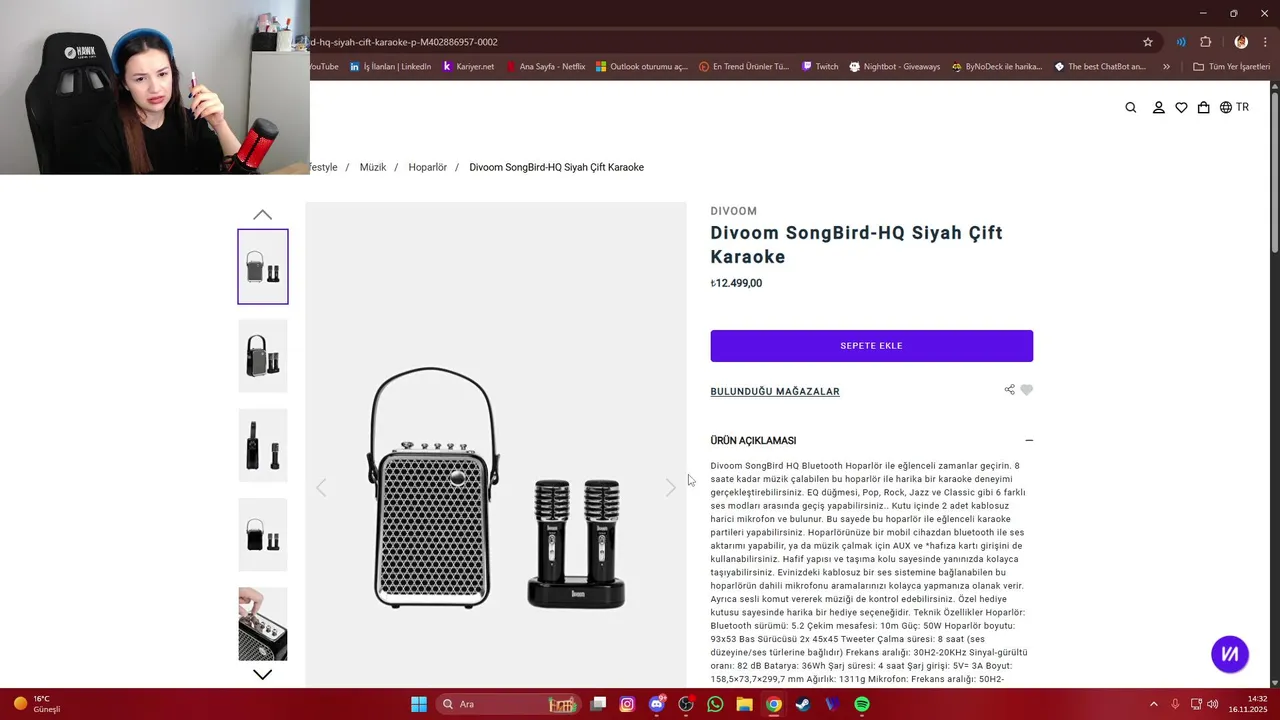Open OBS Studio from the taskbar
Image resolution: width=1280 pixels, height=720 pixels.
pyautogui.click(x=686, y=704)
